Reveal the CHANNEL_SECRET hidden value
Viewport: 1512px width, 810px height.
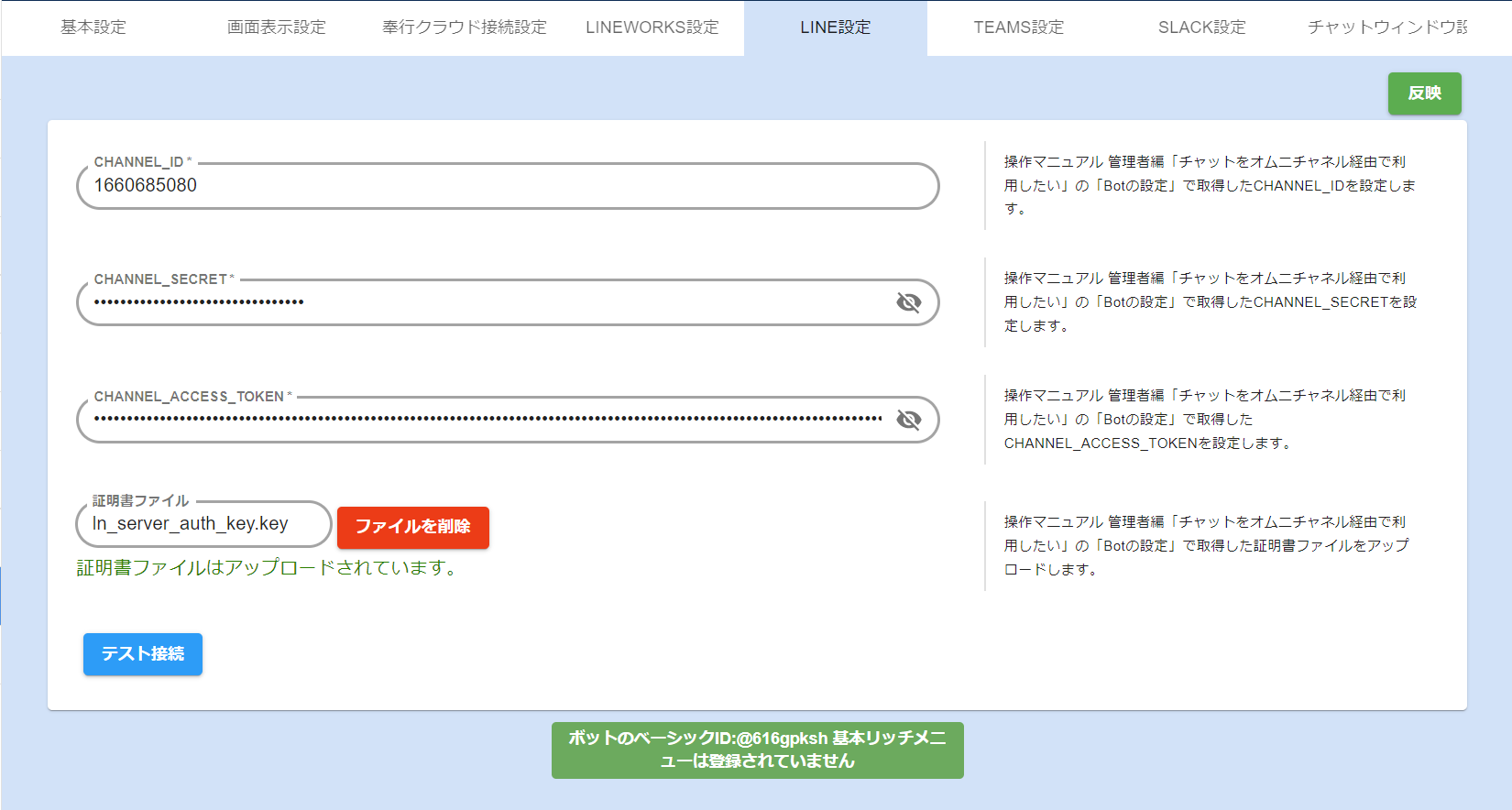908,302
